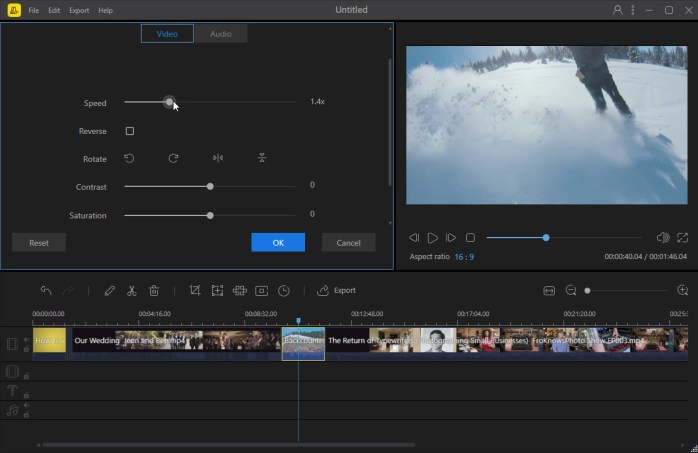Viewport: 698px width, 453px height.
Task: Mute the music track
Action: tap(26, 405)
